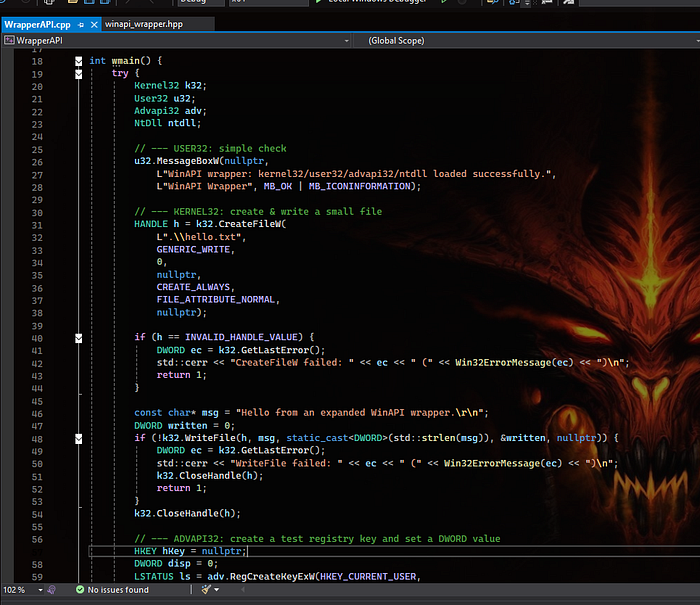Screen dimensions: 700x605
Task: Collapse the WriteFile if block at line 48
Action: [79, 438]
